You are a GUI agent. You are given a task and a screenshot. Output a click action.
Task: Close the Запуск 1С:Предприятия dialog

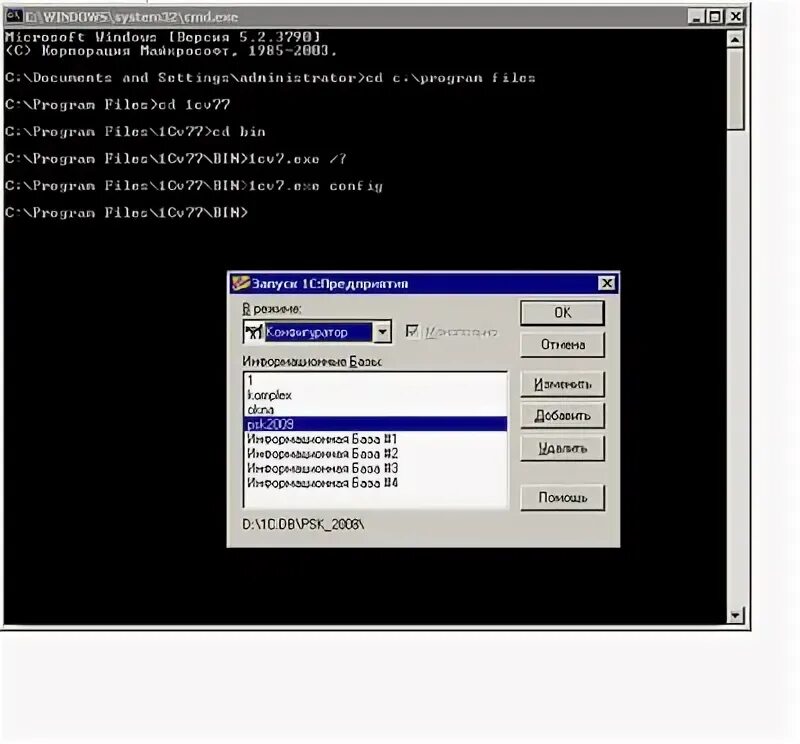point(606,283)
